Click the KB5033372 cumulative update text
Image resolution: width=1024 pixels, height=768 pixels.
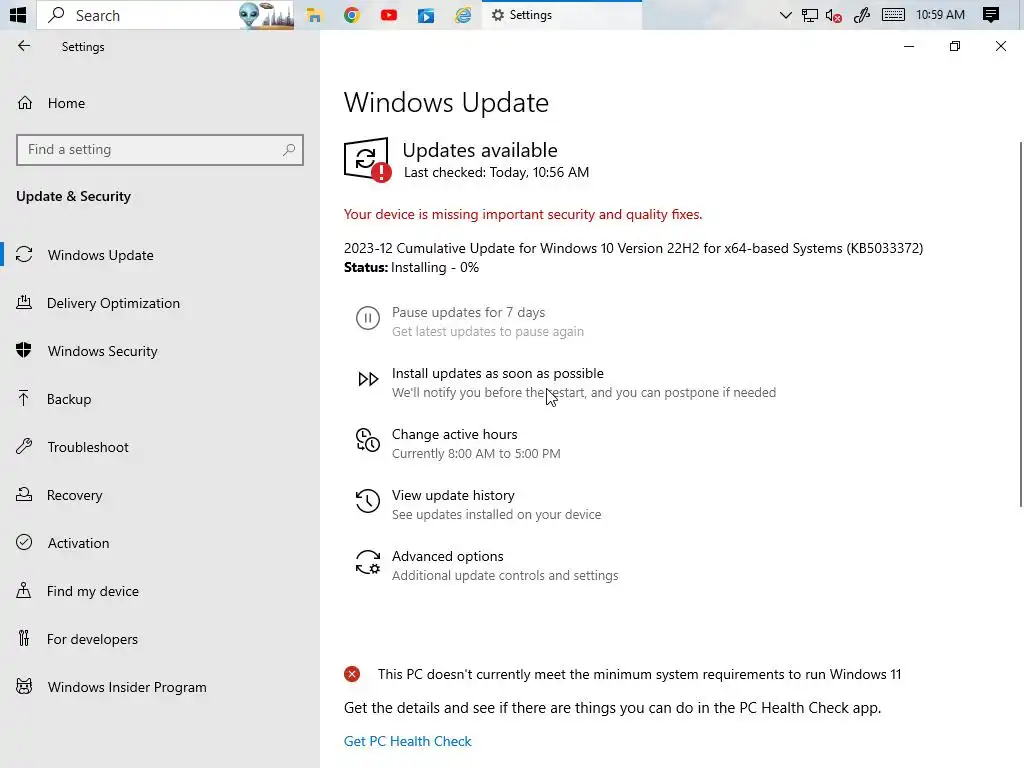tap(633, 248)
